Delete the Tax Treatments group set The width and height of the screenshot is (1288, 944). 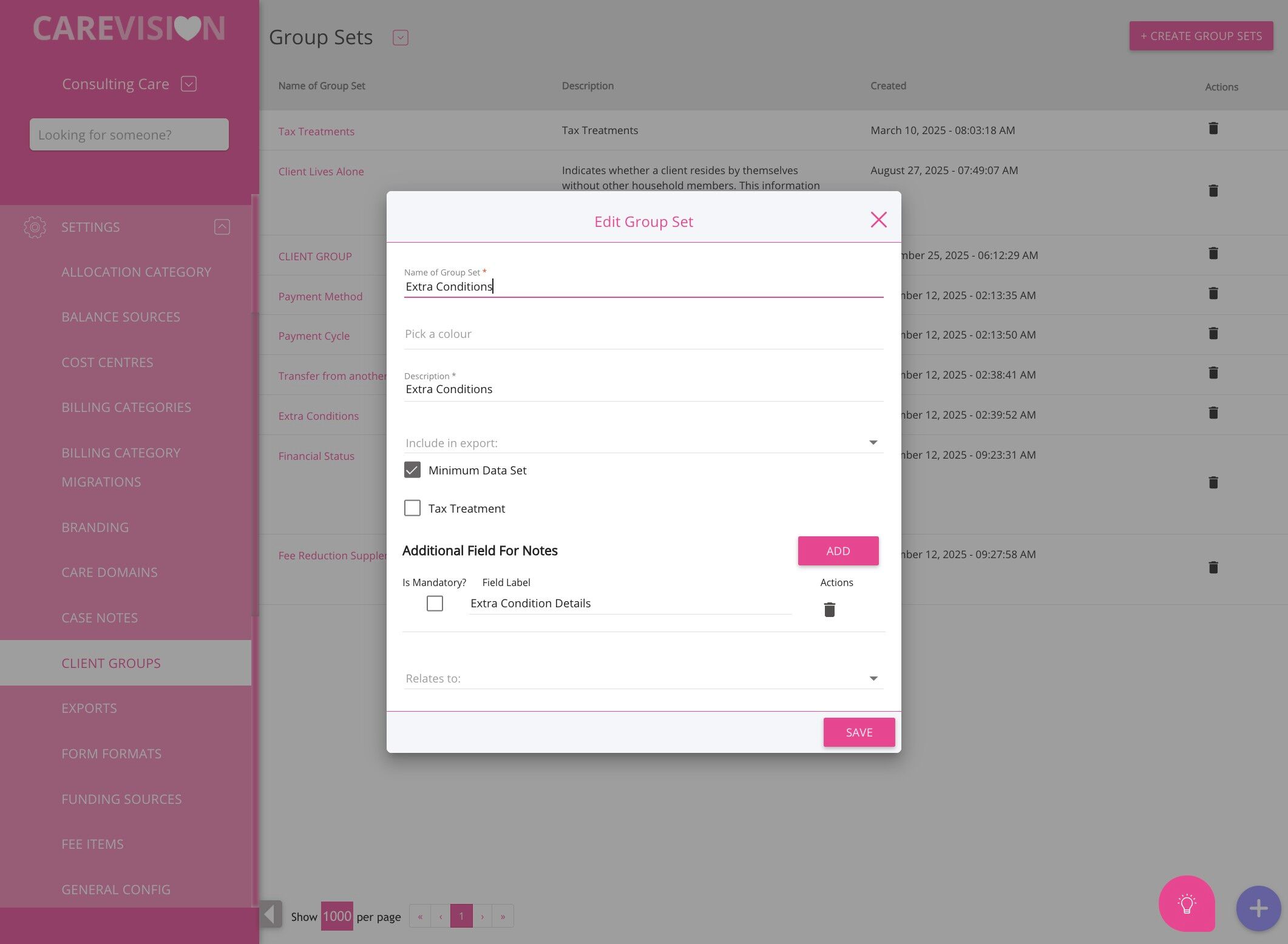point(1213,129)
